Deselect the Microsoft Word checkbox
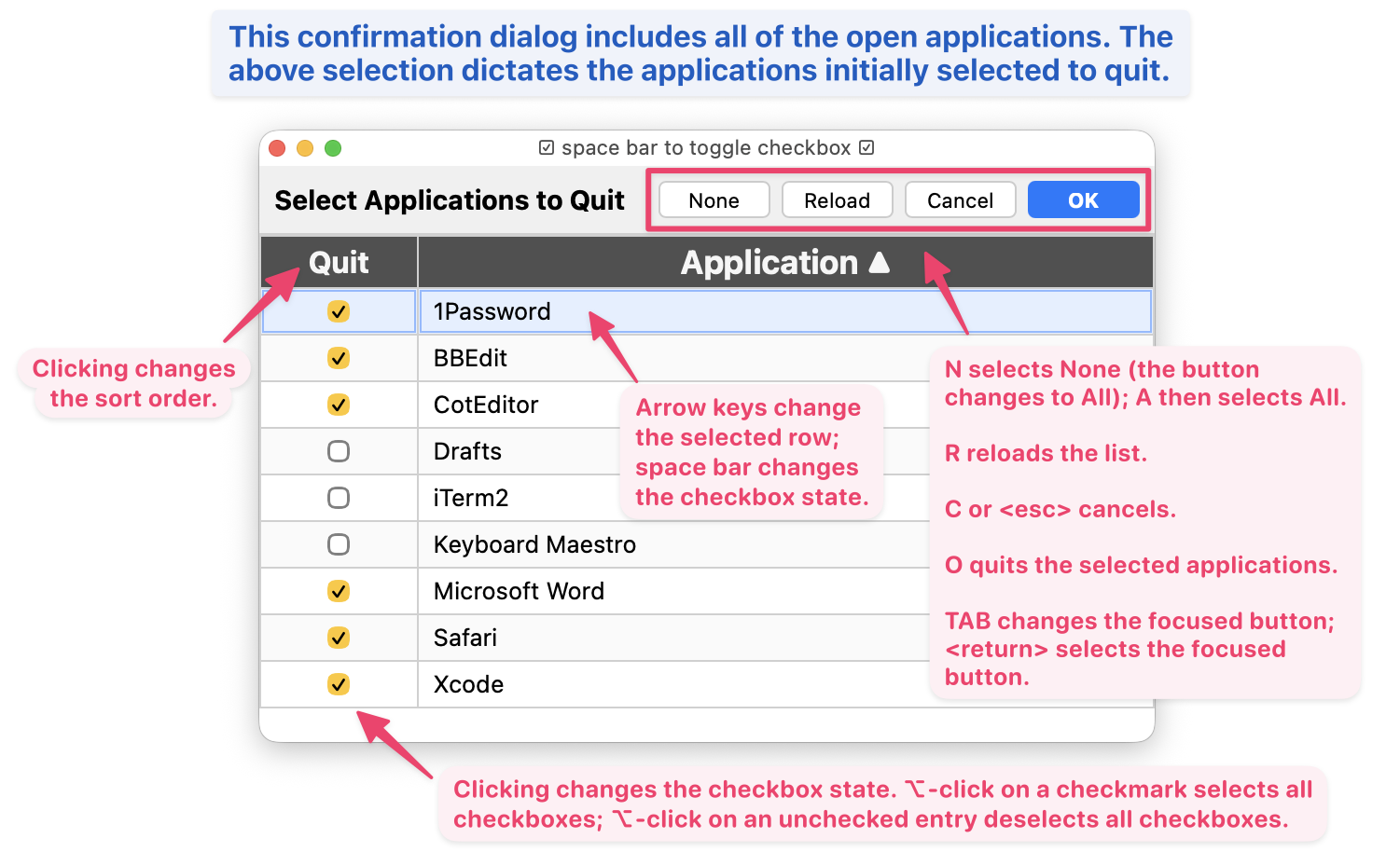Image resolution: width=1400 pixels, height=852 pixels. pyautogui.click(x=339, y=591)
